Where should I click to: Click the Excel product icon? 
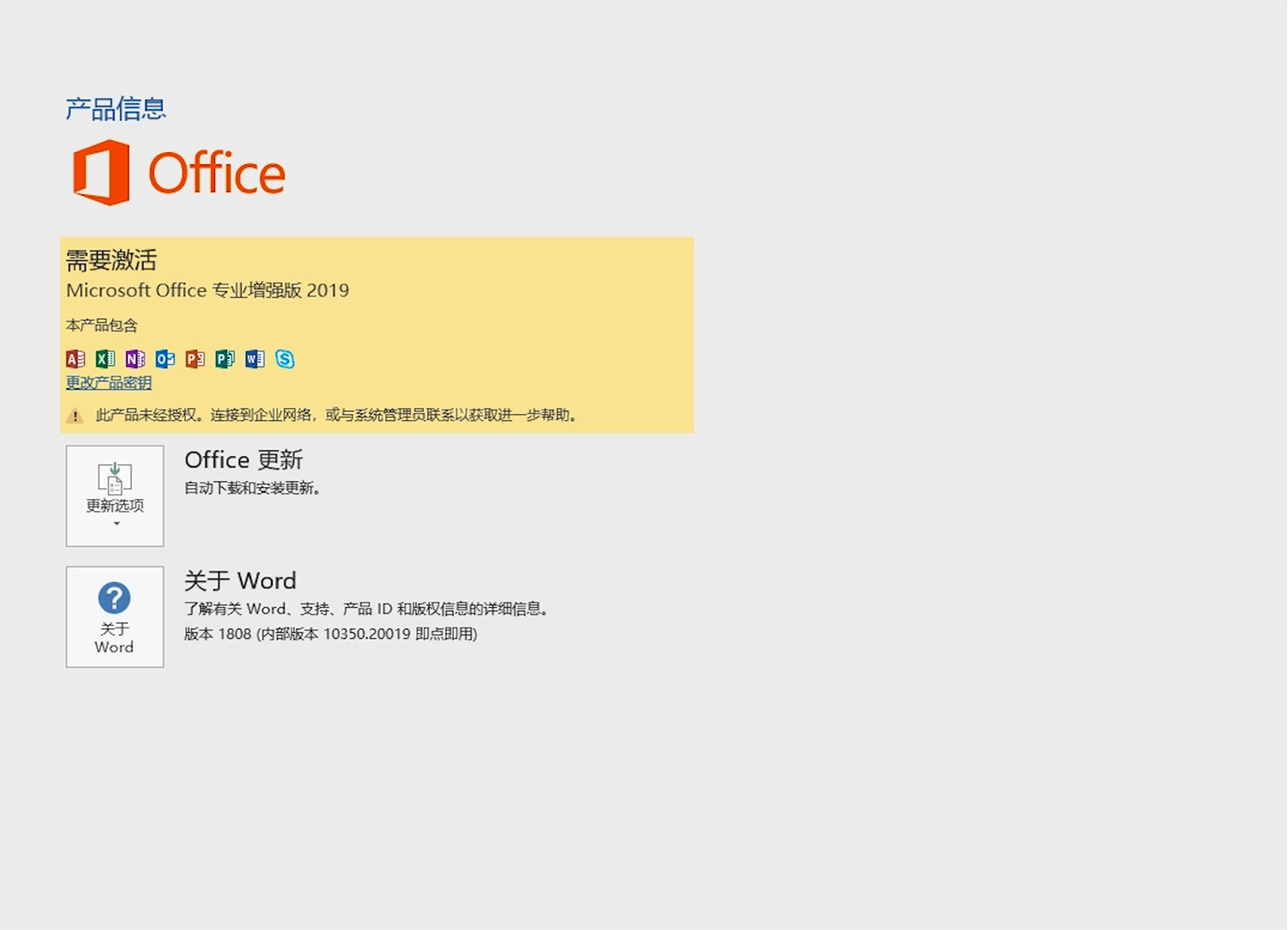pyautogui.click(x=104, y=359)
